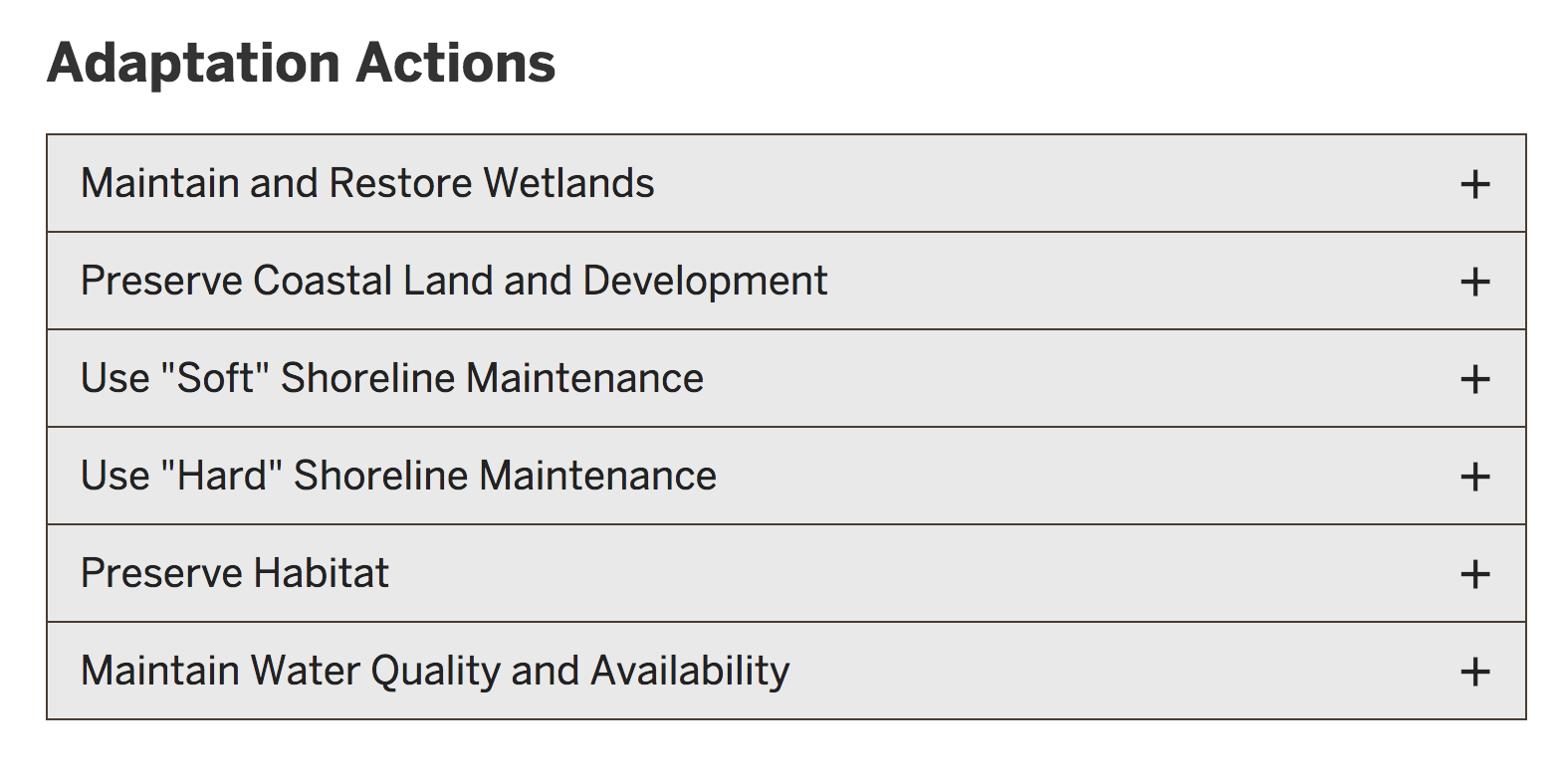
Task: Click plus icon for "Hard" Shoreline Maintenance
Action: 1474,477
